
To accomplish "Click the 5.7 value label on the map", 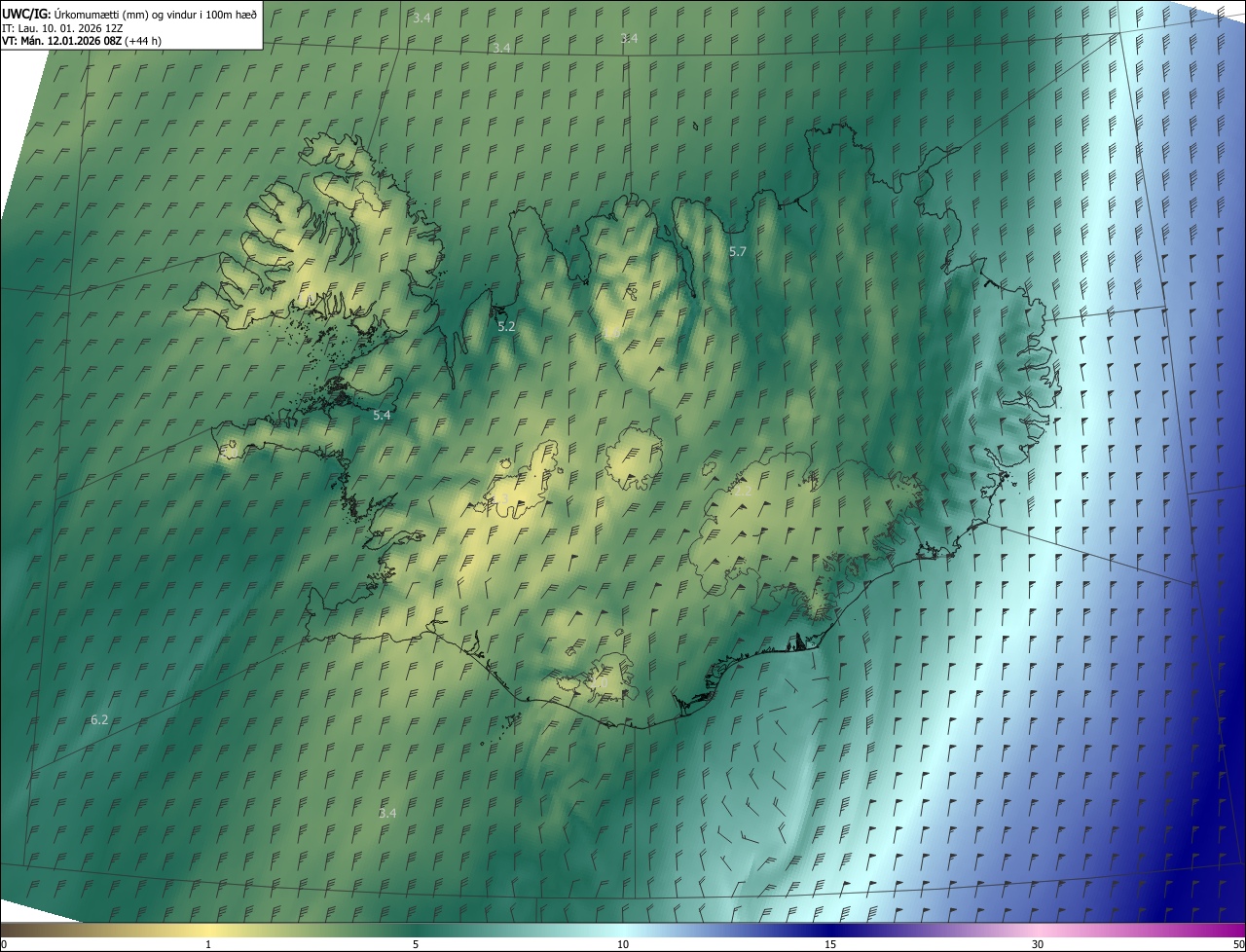I will coord(738,252).
